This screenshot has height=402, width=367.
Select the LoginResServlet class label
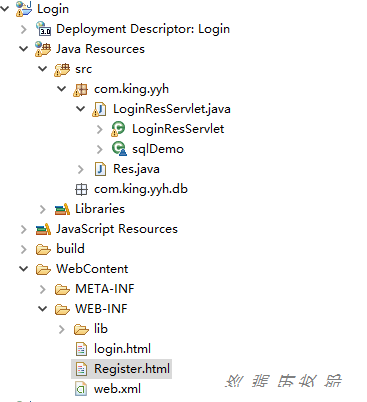pos(178,129)
